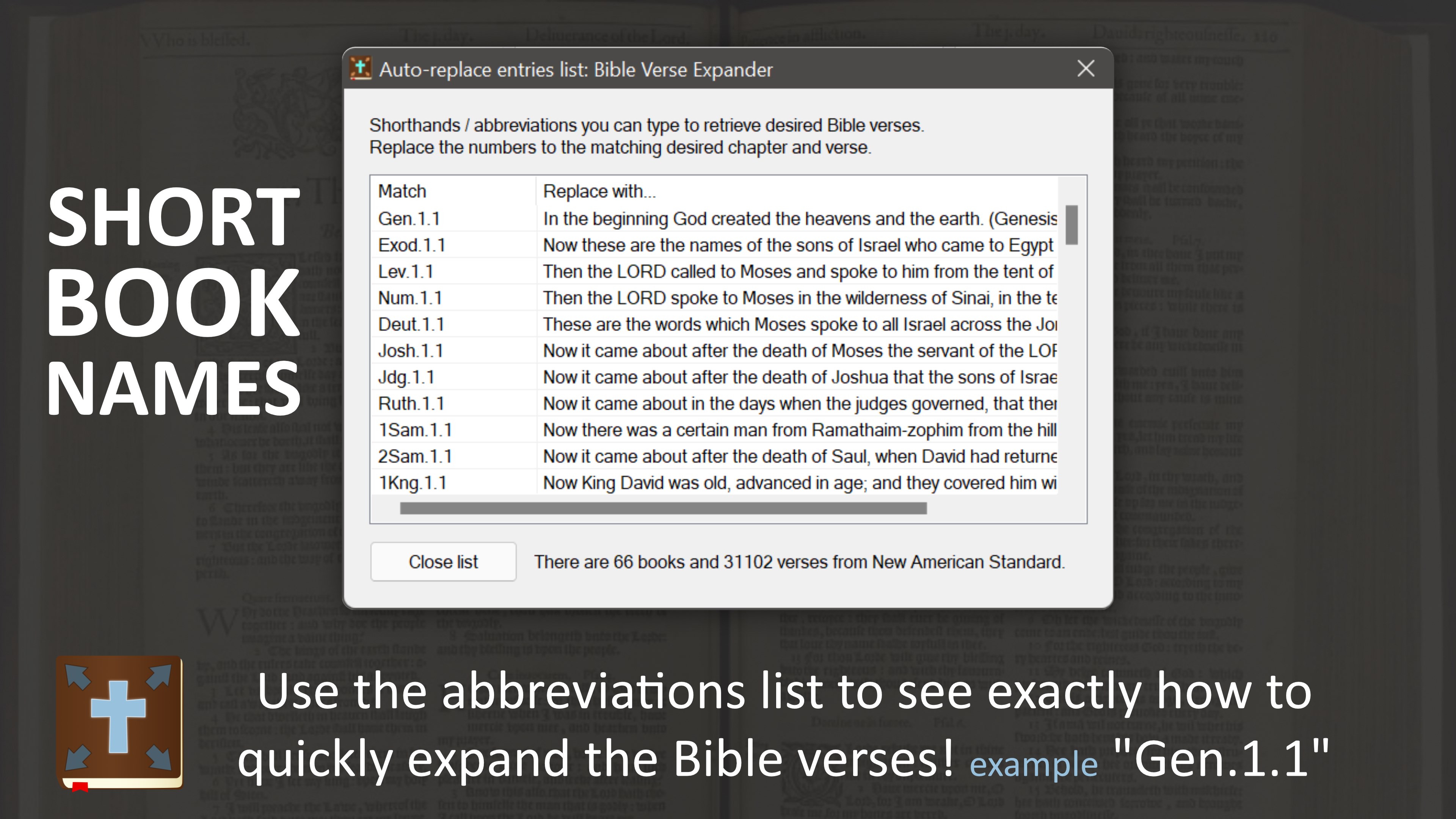Click the Match column header
1456x819 pixels.
(402, 191)
